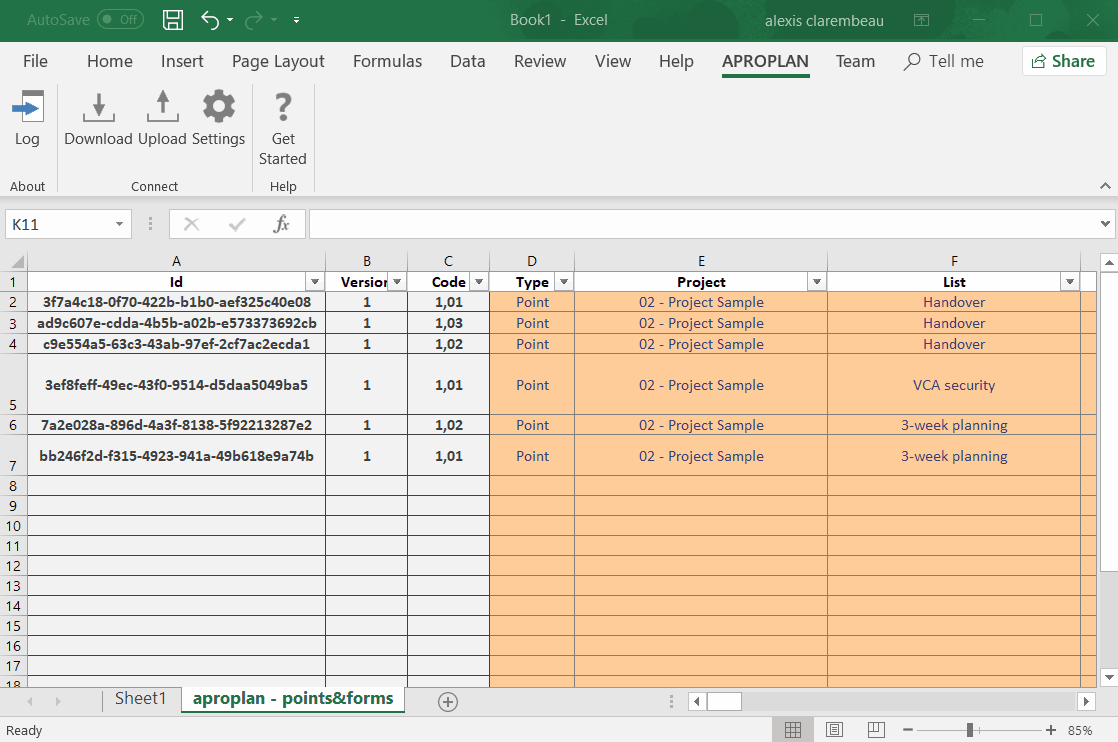Viewport: 1118px width, 742px height.
Task: Customize Quick Access Toolbar dropdown
Action: (296, 20)
